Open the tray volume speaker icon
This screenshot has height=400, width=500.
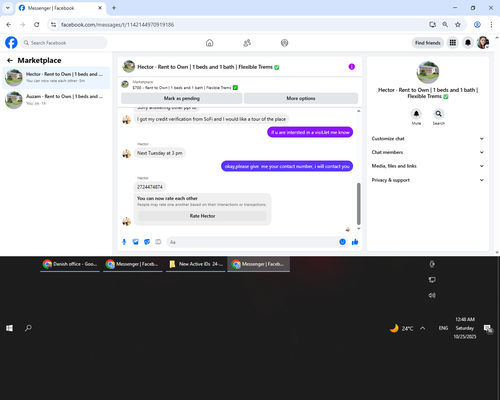[432, 295]
